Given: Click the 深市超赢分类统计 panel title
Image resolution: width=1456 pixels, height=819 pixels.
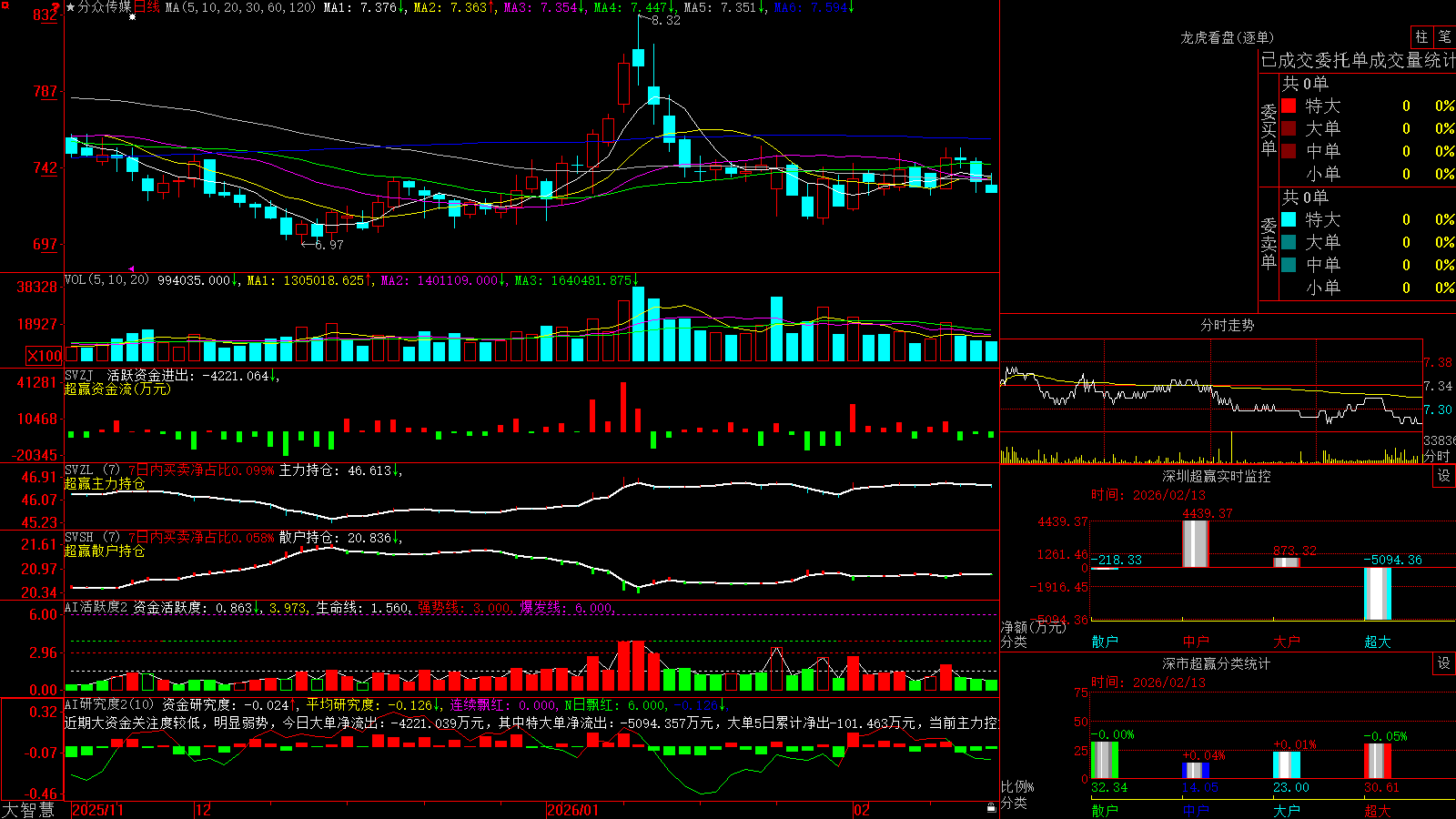Looking at the screenshot, I should pyautogui.click(x=1217, y=663).
